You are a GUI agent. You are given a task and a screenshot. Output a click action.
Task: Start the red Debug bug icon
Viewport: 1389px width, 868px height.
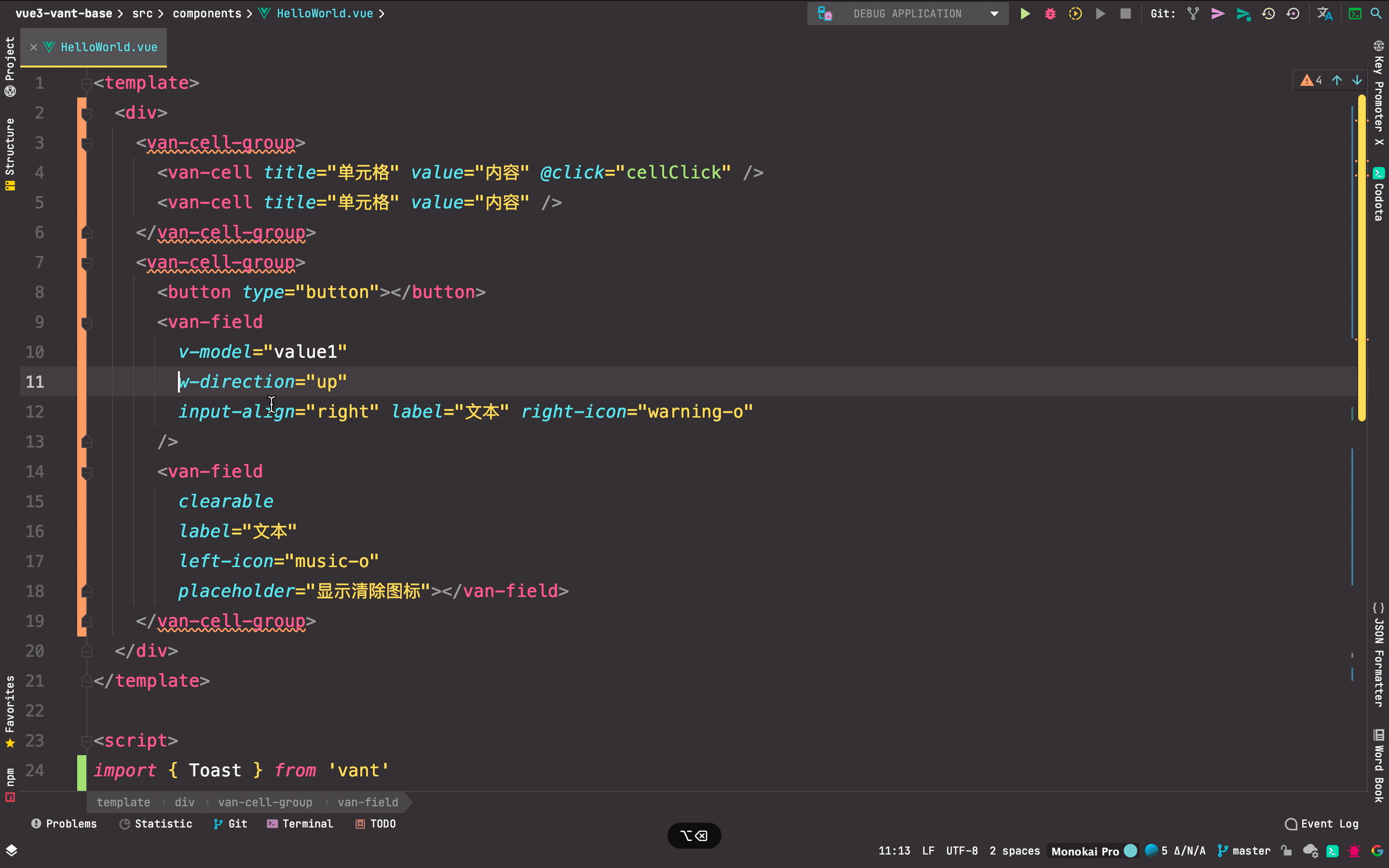(x=1050, y=14)
